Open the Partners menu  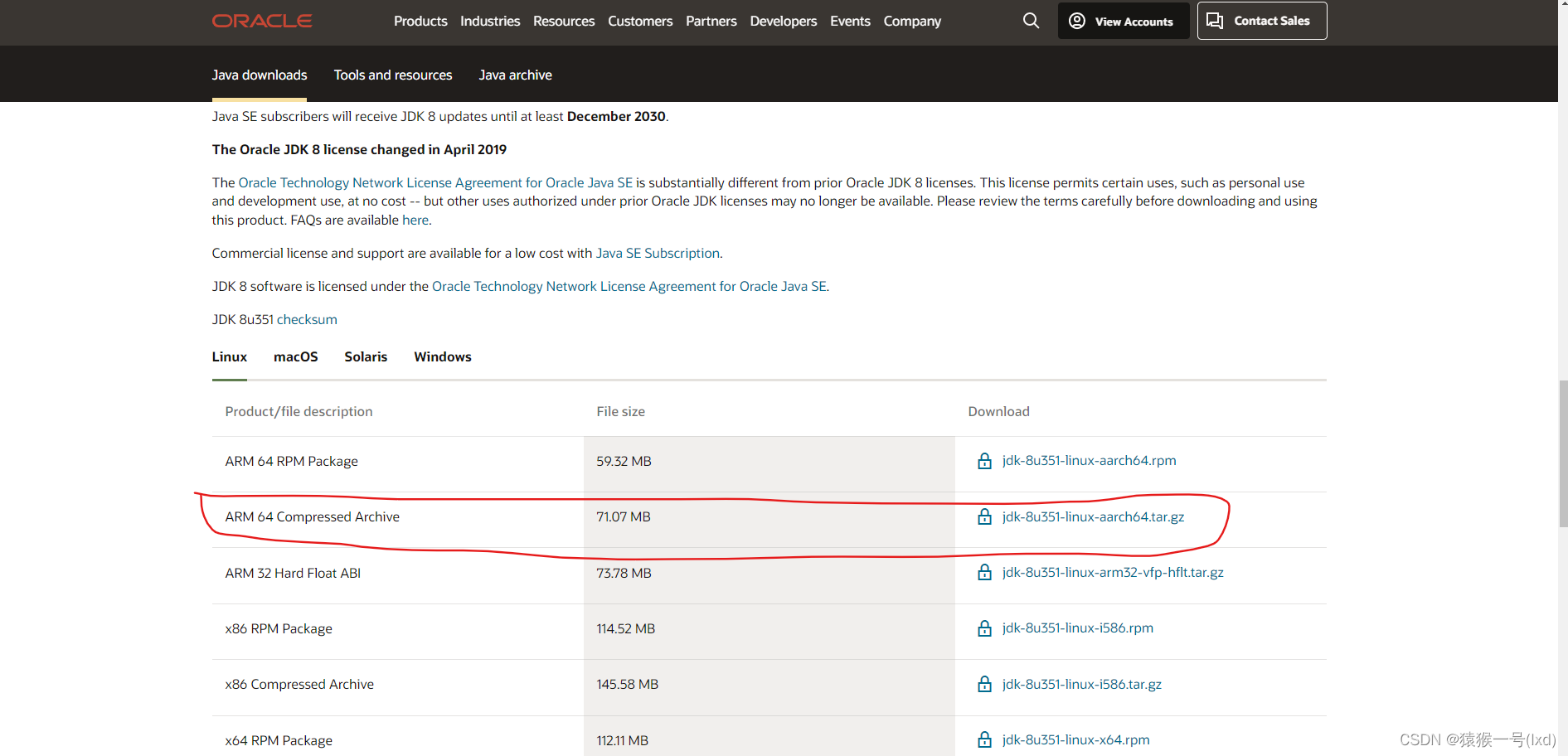711,21
